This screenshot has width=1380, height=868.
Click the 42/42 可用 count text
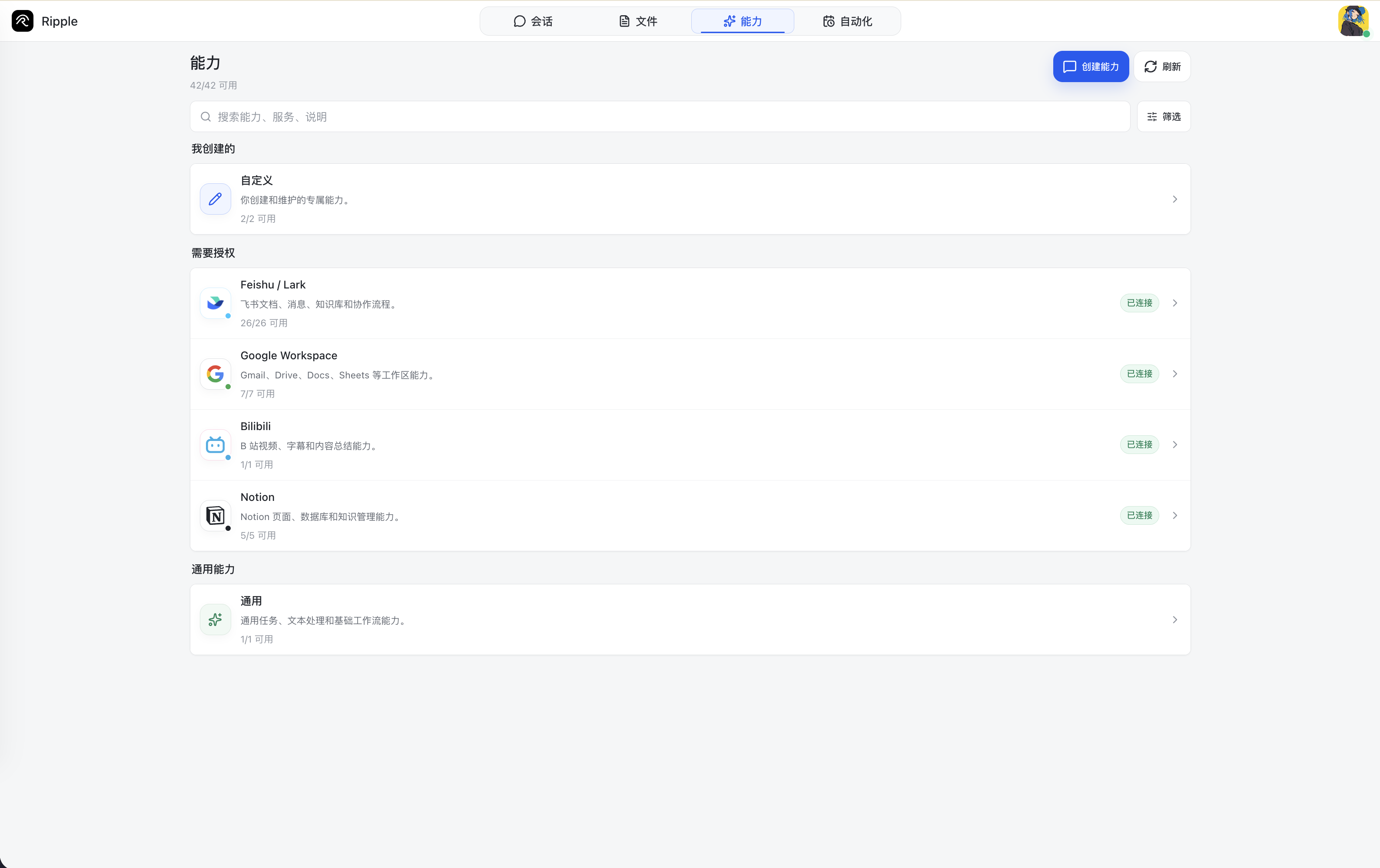[214, 86]
